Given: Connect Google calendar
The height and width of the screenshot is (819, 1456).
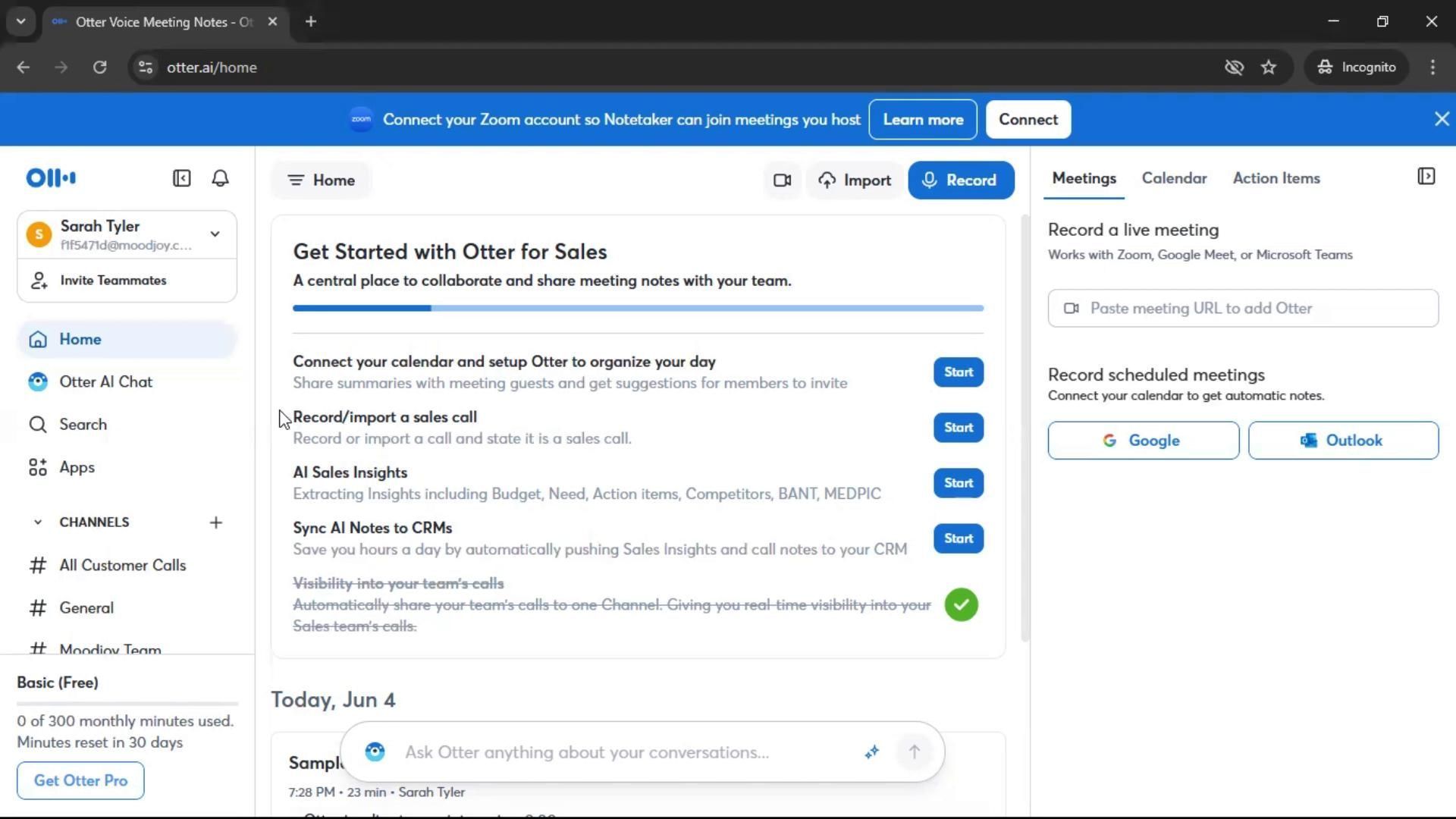Looking at the screenshot, I should (1143, 441).
